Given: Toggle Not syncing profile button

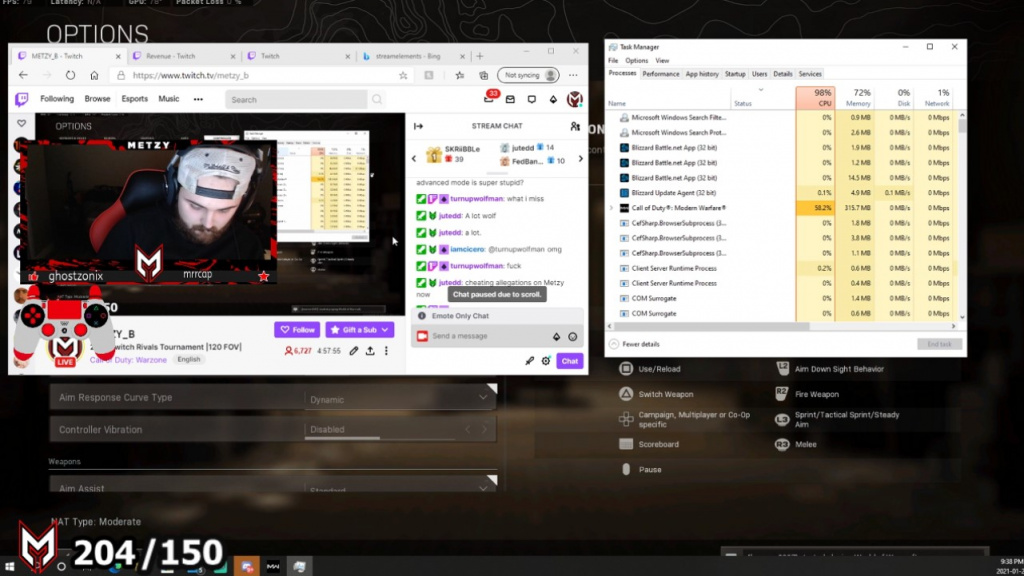Looking at the screenshot, I should 528,75.
